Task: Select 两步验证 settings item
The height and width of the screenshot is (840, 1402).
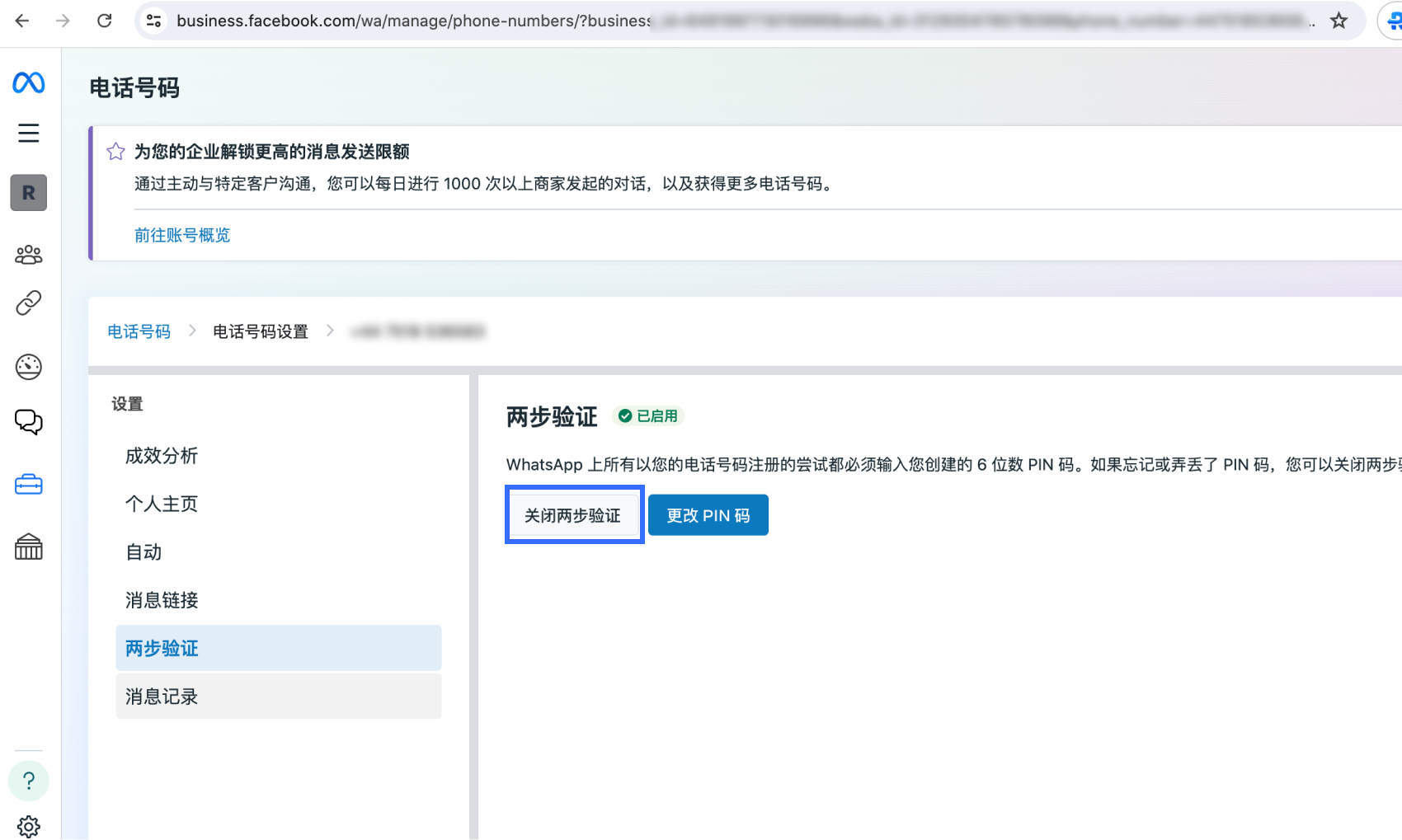Action: pyautogui.click(x=279, y=648)
